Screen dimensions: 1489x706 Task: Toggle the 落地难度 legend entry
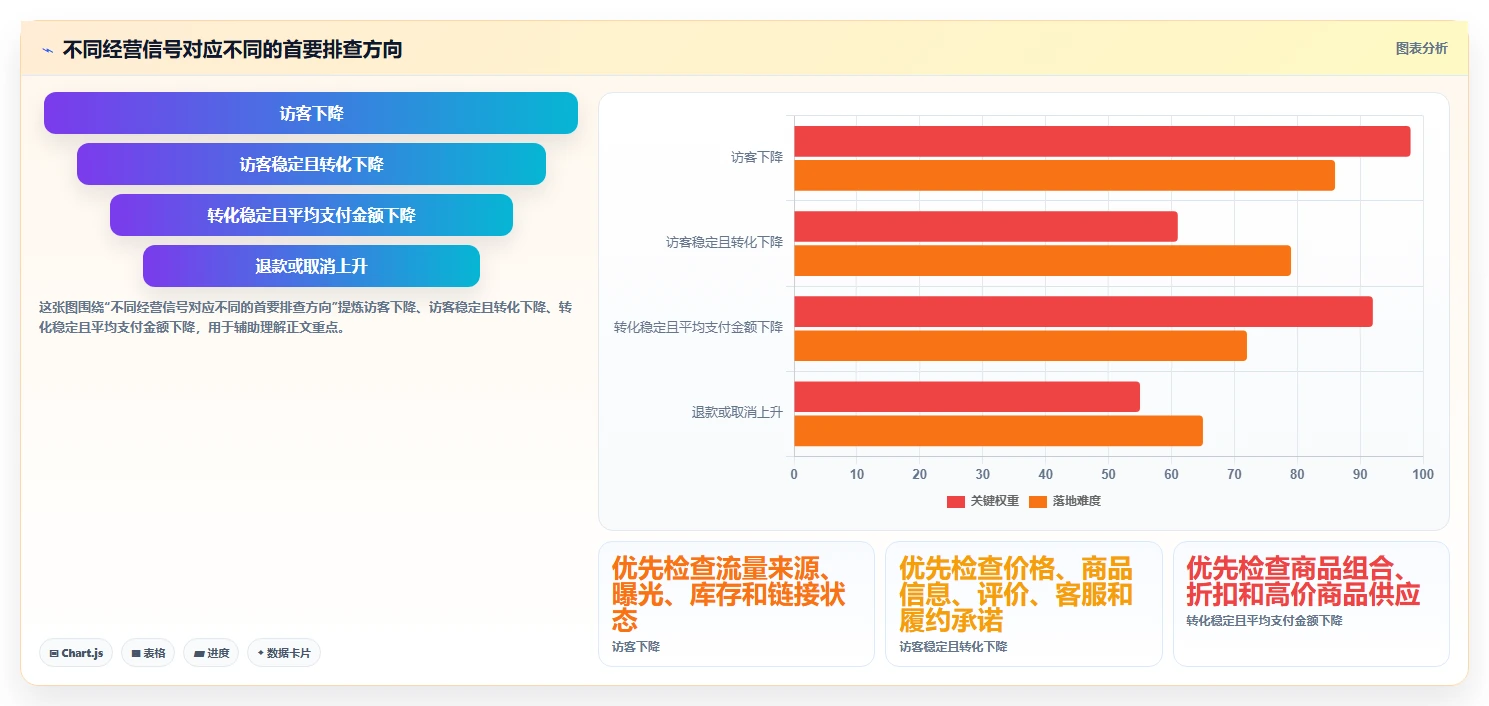[x=1065, y=501]
